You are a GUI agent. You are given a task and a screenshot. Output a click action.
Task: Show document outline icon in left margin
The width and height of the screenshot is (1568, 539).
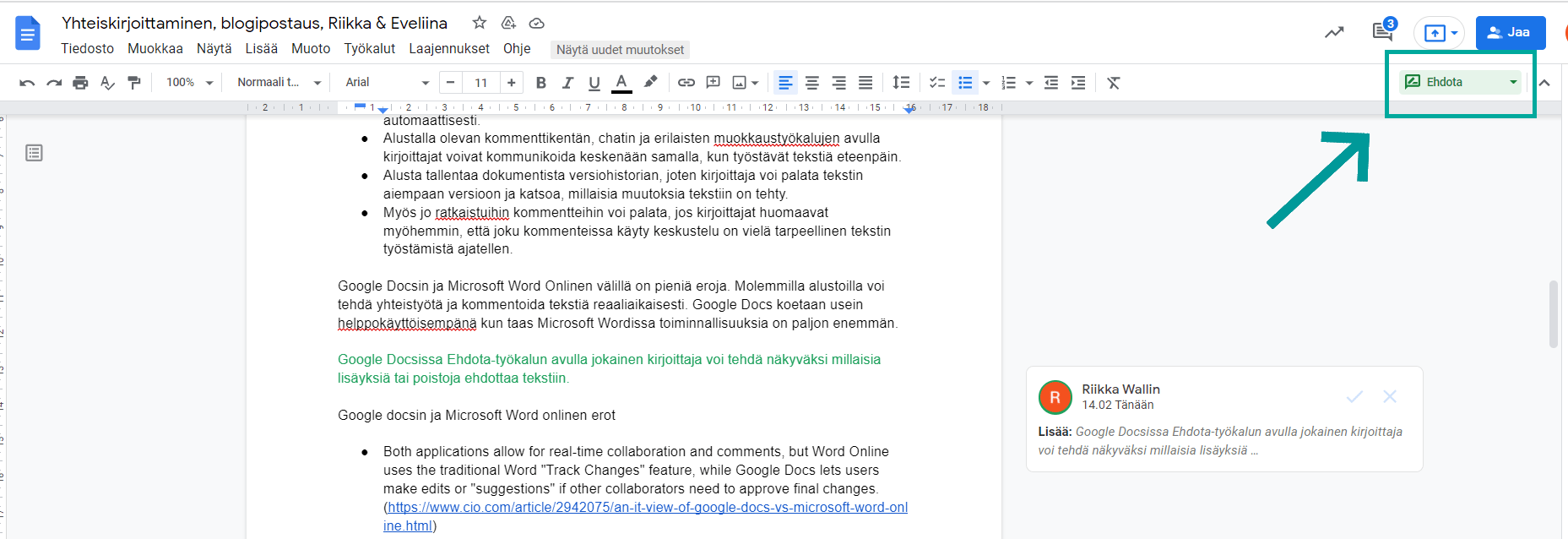[x=34, y=153]
